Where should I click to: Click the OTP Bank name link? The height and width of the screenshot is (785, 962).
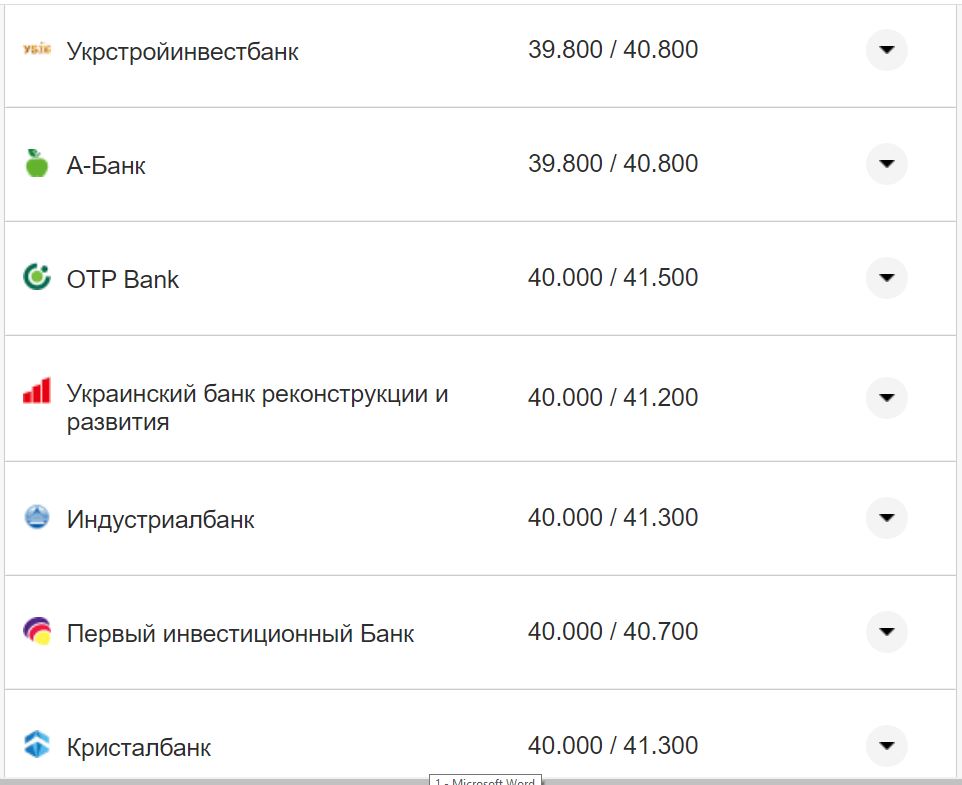point(122,278)
